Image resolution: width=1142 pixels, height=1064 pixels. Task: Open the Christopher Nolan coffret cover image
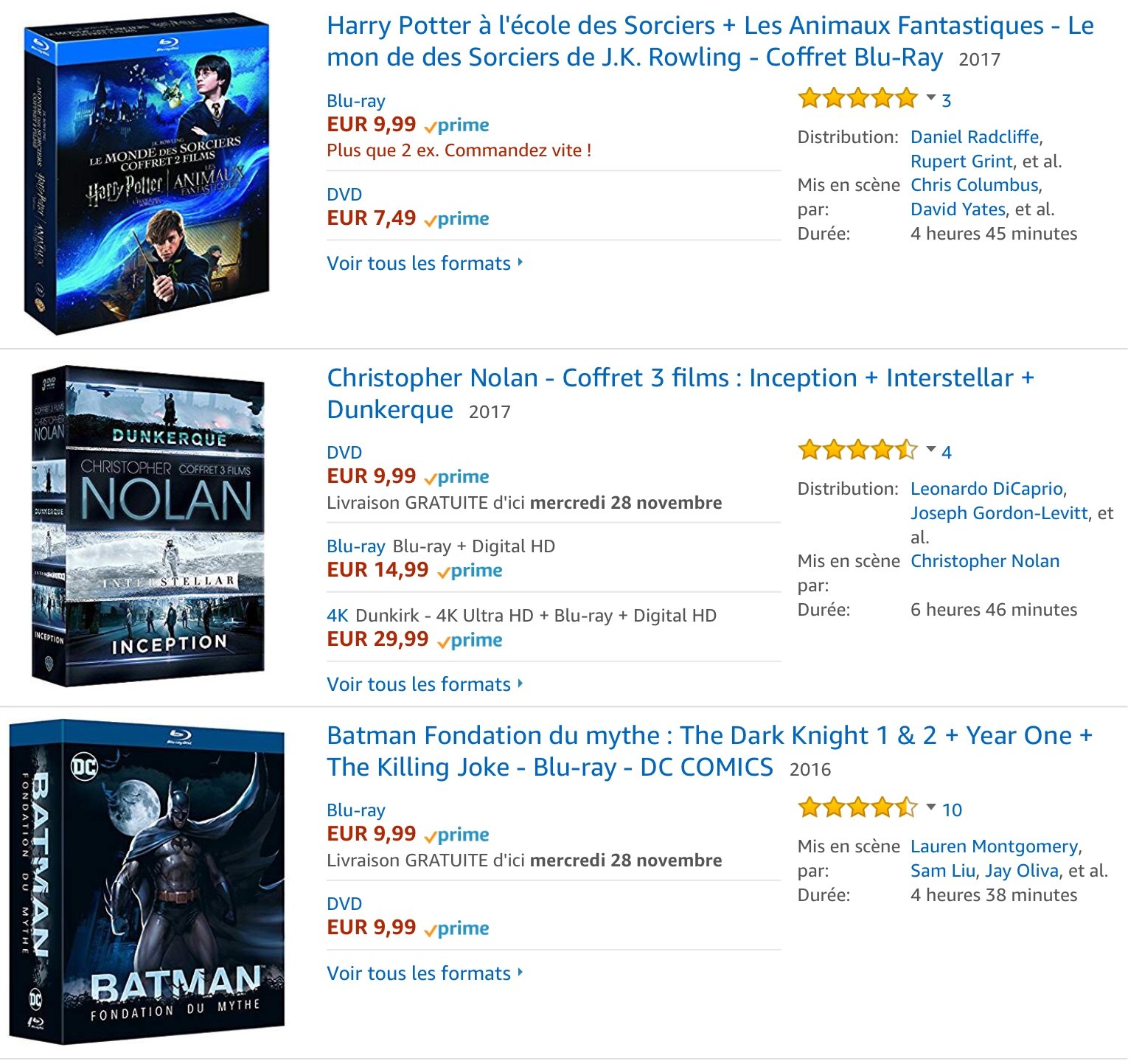pos(147,526)
